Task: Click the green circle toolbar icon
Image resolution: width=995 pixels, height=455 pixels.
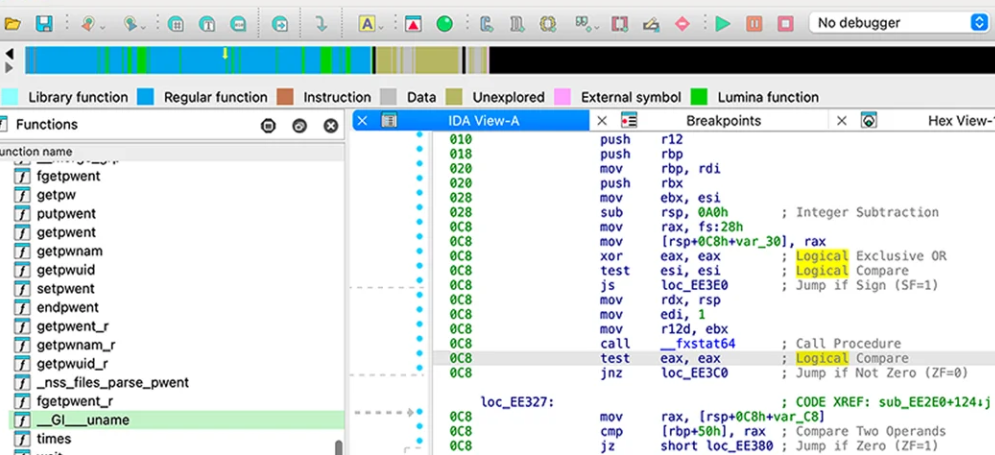Action: [x=444, y=22]
